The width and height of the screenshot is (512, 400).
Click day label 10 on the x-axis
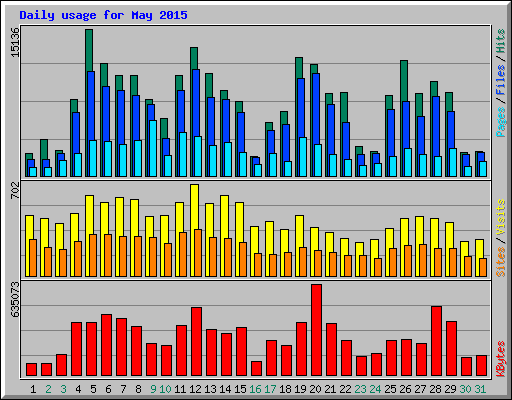(x=165, y=389)
